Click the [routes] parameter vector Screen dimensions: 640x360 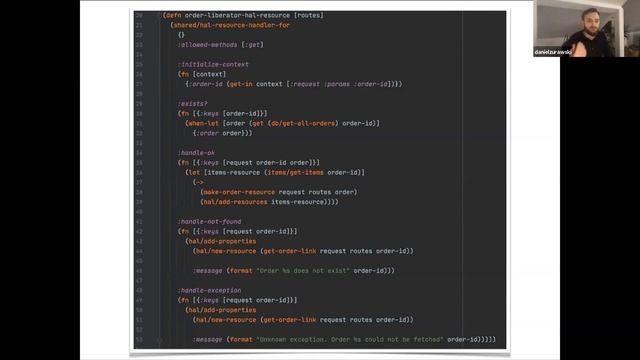[x=309, y=15]
